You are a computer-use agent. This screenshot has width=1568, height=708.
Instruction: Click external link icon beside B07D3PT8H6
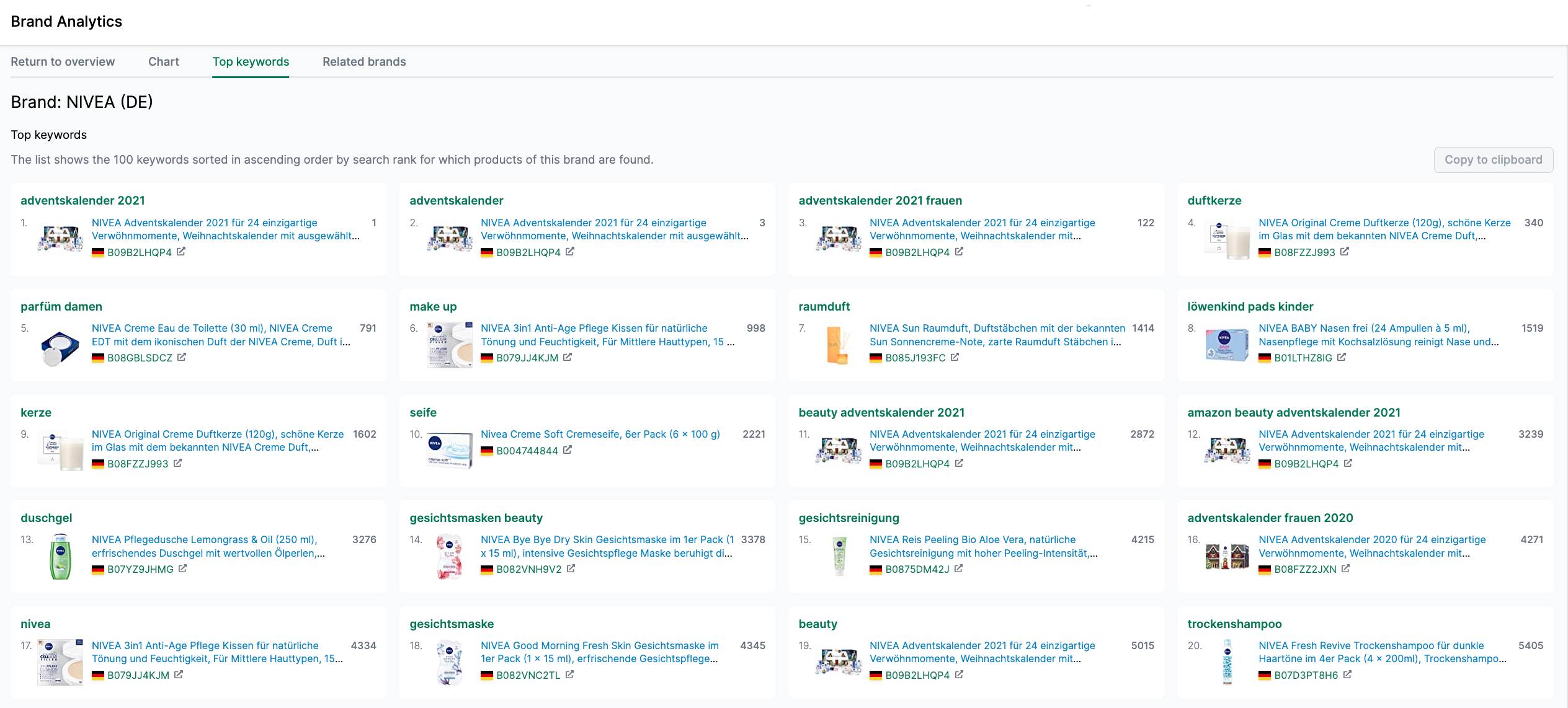pyautogui.click(x=1347, y=675)
